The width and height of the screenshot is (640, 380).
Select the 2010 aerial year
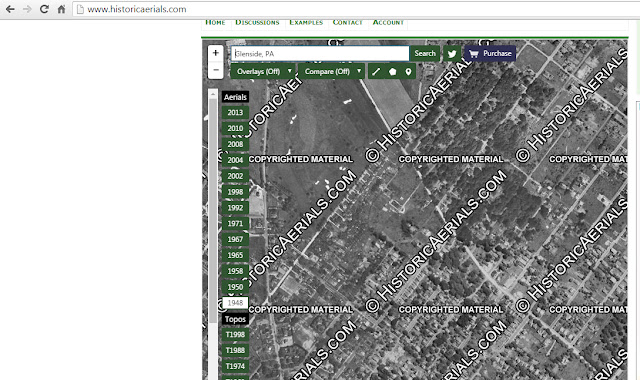tap(235, 129)
